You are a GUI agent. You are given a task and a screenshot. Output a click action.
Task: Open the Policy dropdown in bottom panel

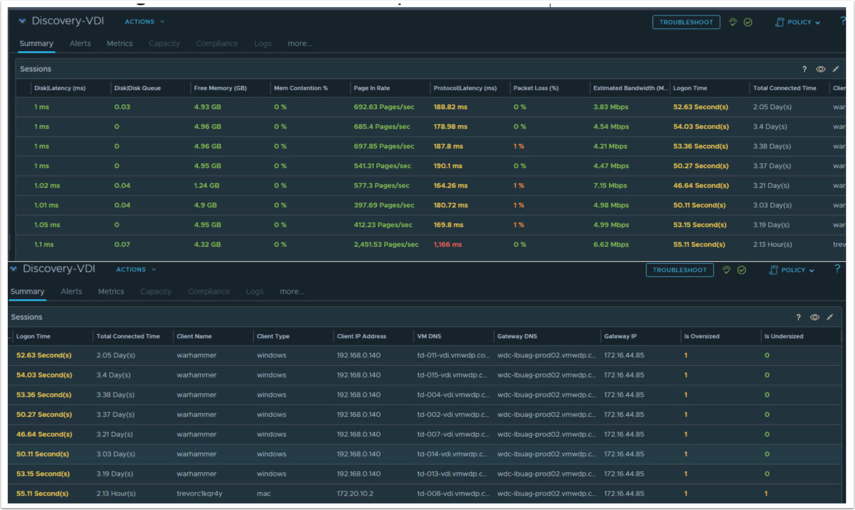(x=791, y=270)
